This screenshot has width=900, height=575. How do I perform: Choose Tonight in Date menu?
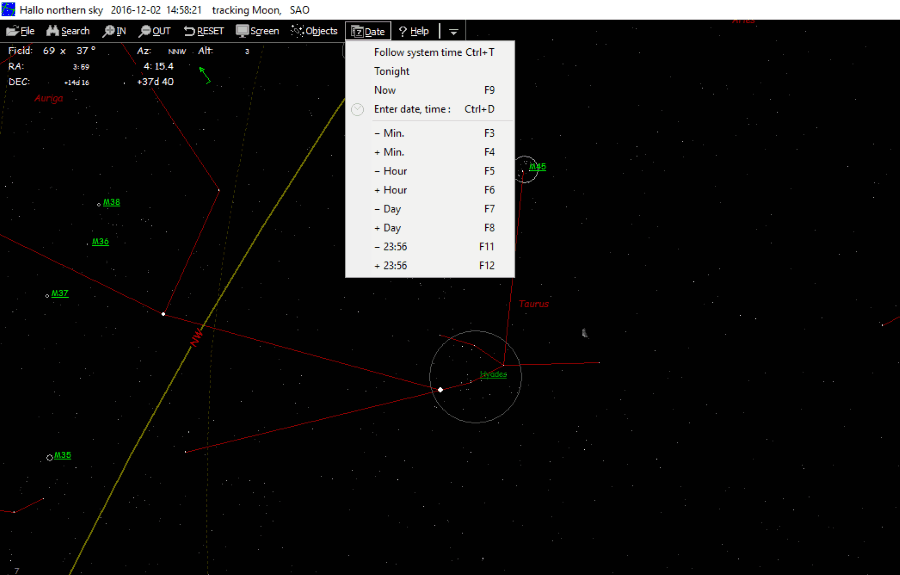point(430,71)
